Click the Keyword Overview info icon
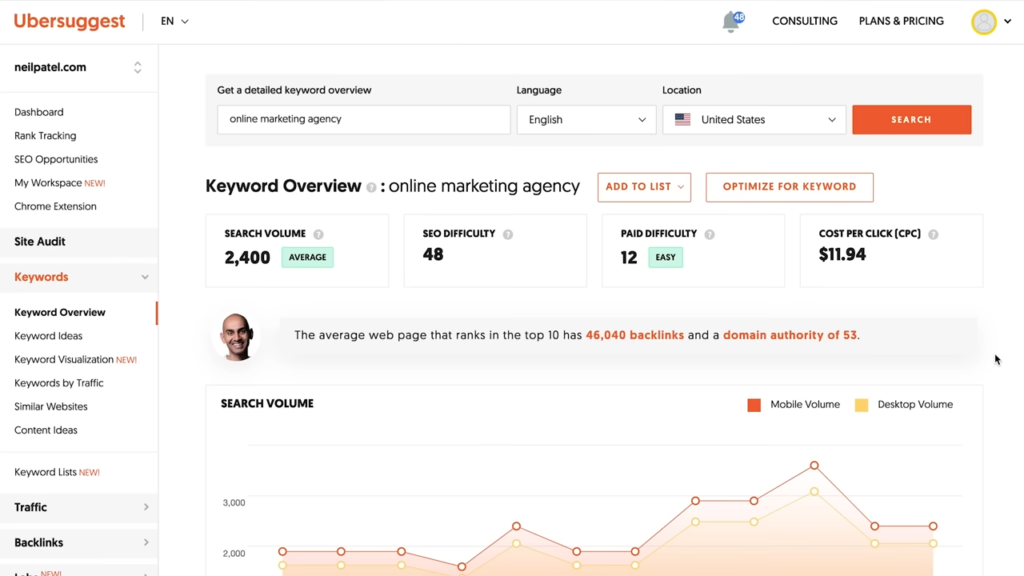This screenshot has width=1024, height=576. (371, 187)
